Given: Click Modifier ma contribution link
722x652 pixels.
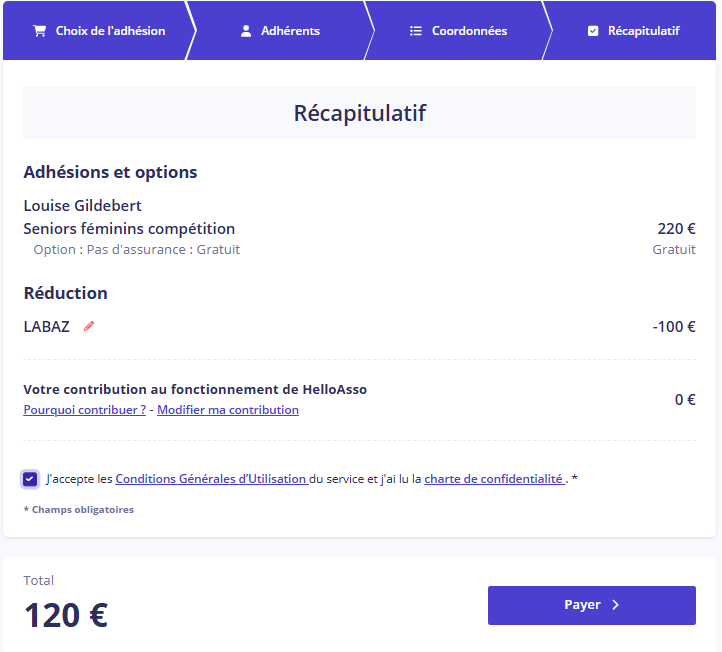Looking at the screenshot, I should tap(228, 410).
